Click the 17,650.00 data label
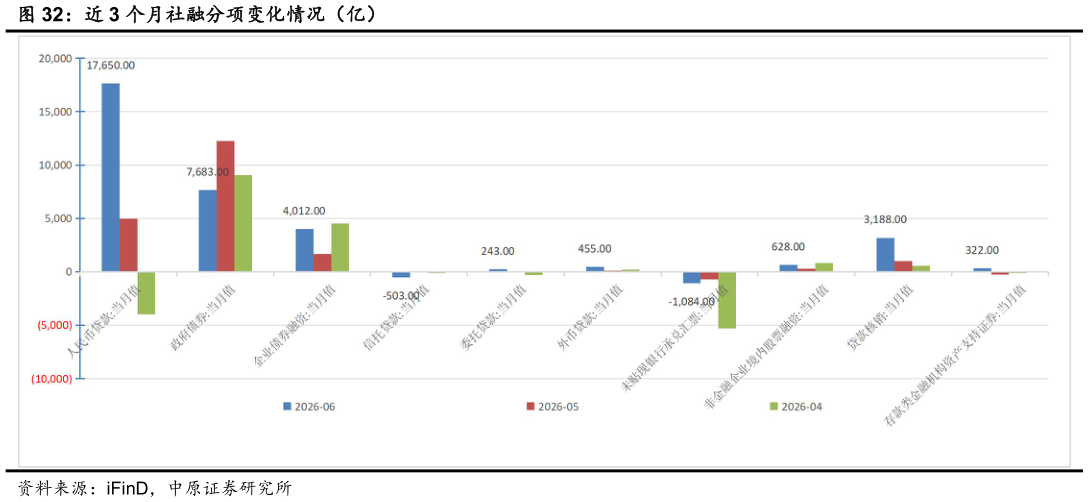 pos(110,65)
